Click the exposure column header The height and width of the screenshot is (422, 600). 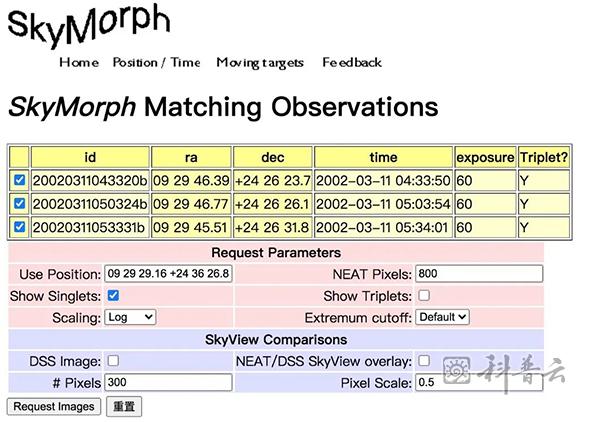pos(485,157)
